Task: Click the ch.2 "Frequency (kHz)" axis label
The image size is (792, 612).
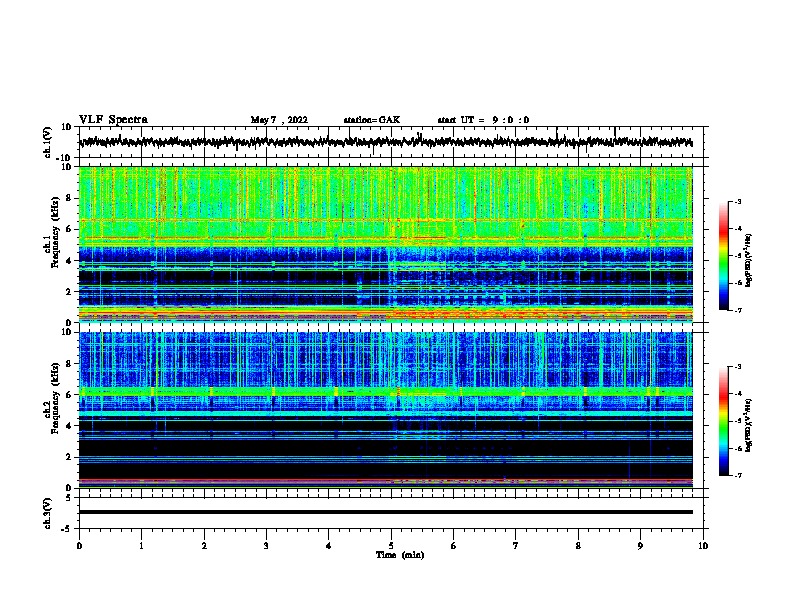Action: (x=55, y=398)
